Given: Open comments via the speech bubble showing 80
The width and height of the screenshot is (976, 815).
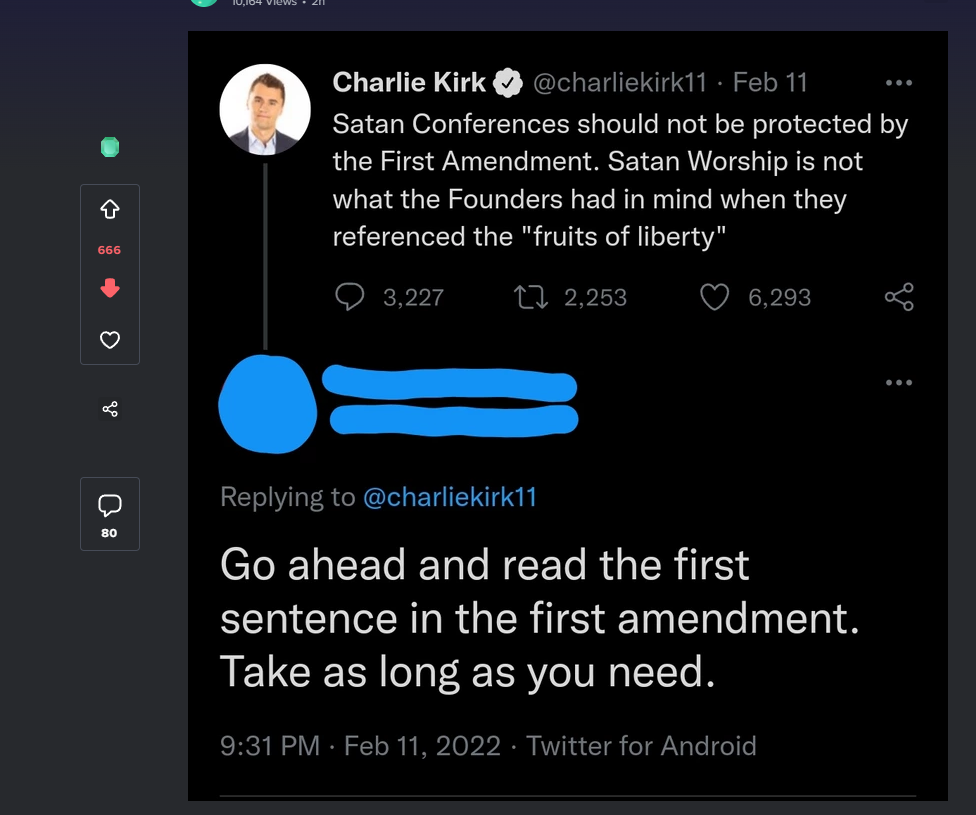Looking at the screenshot, I should click(x=110, y=505).
